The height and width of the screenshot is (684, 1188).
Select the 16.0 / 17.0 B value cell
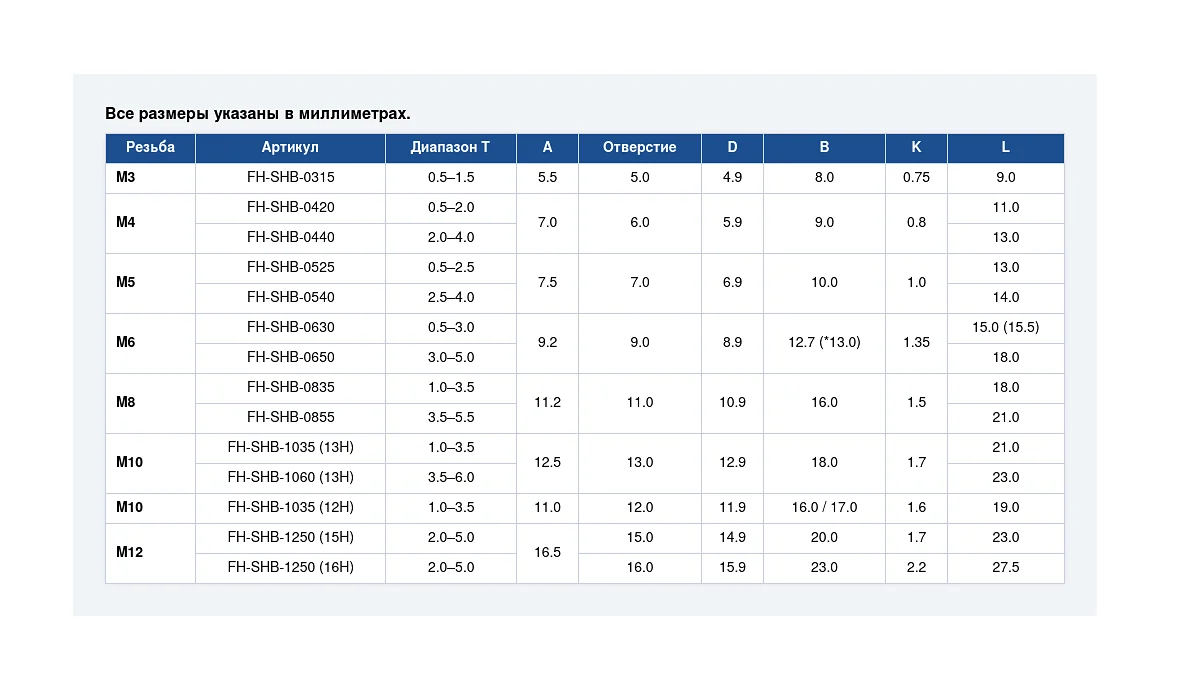824,508
